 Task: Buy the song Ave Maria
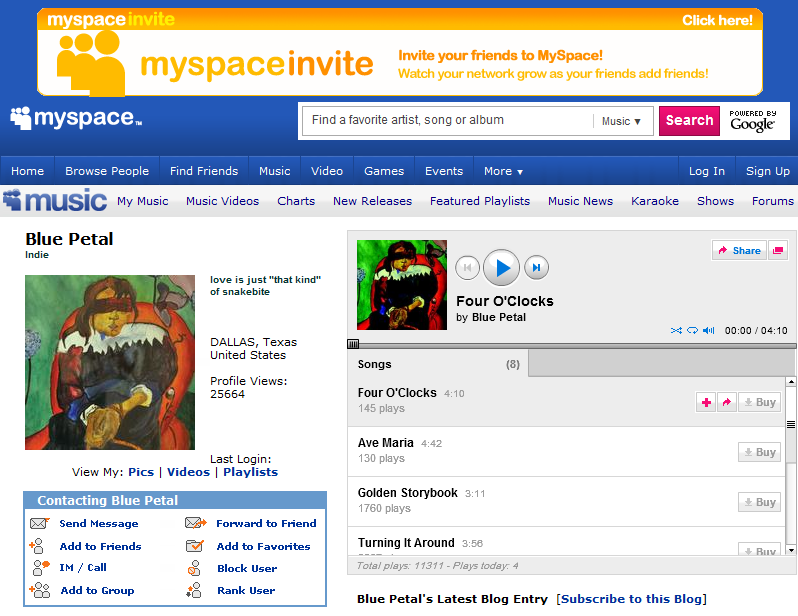759,452
